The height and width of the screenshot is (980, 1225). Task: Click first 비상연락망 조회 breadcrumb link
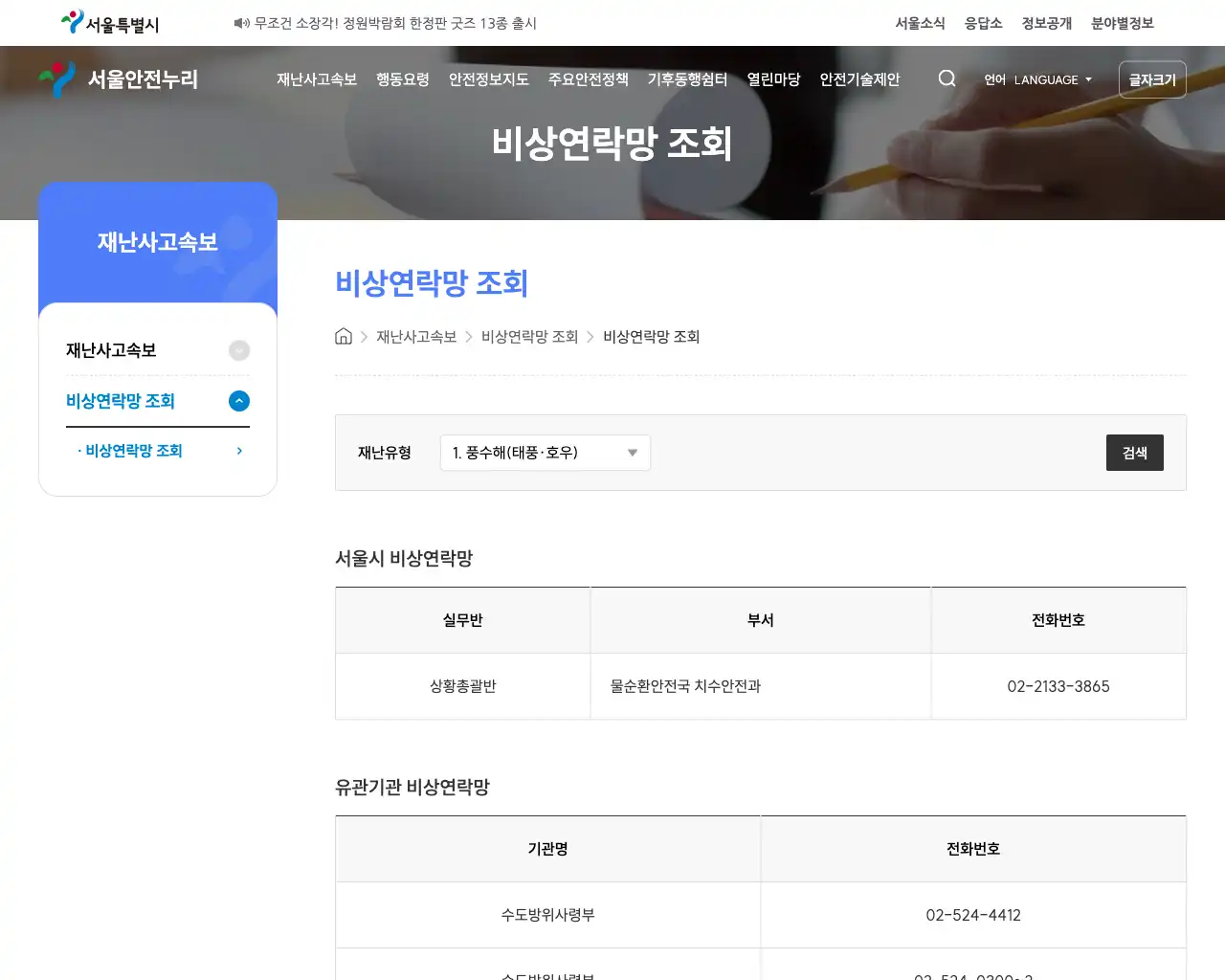pyautogui.click(x=530, y=337)
